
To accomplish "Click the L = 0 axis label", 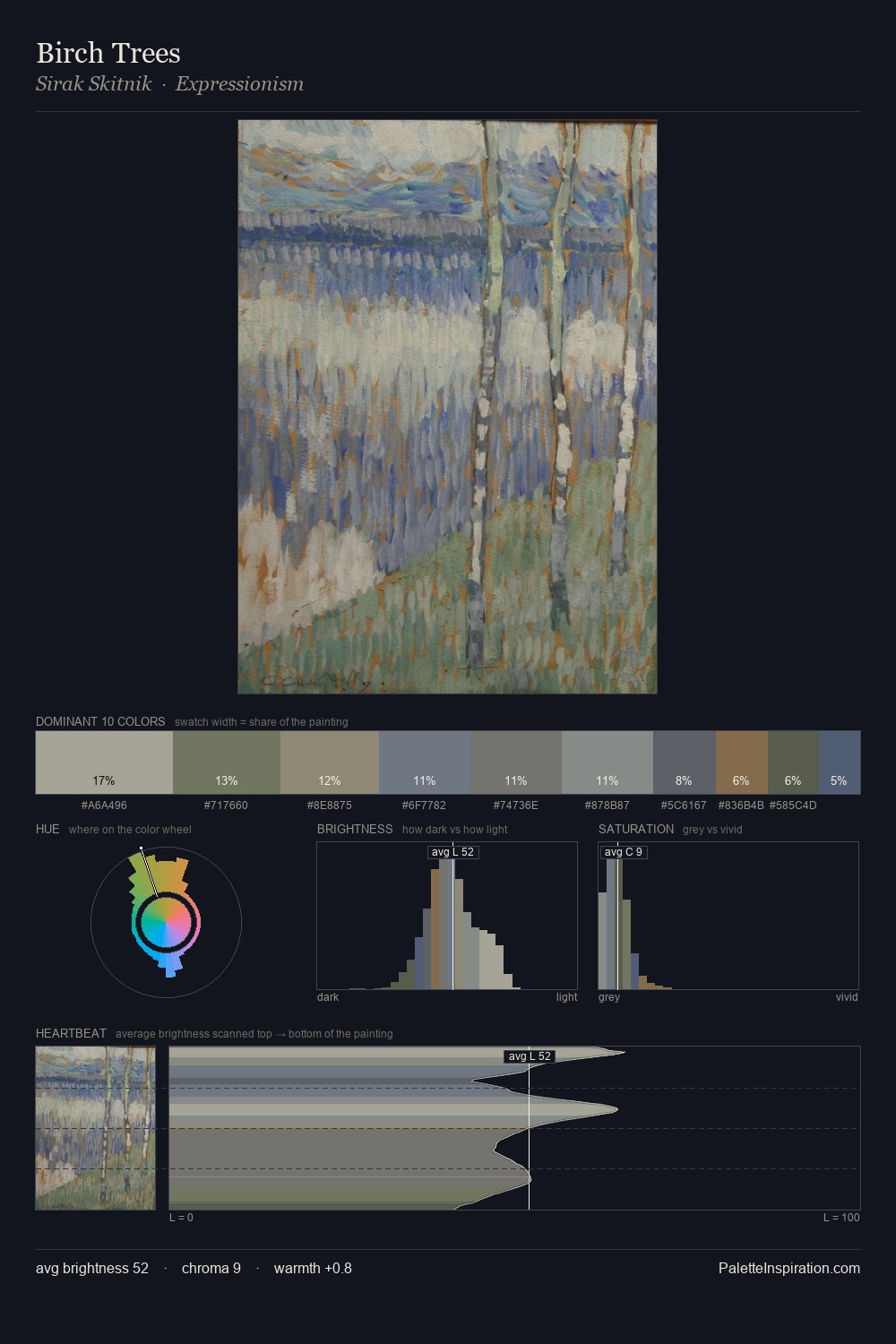I will 181,1218.
